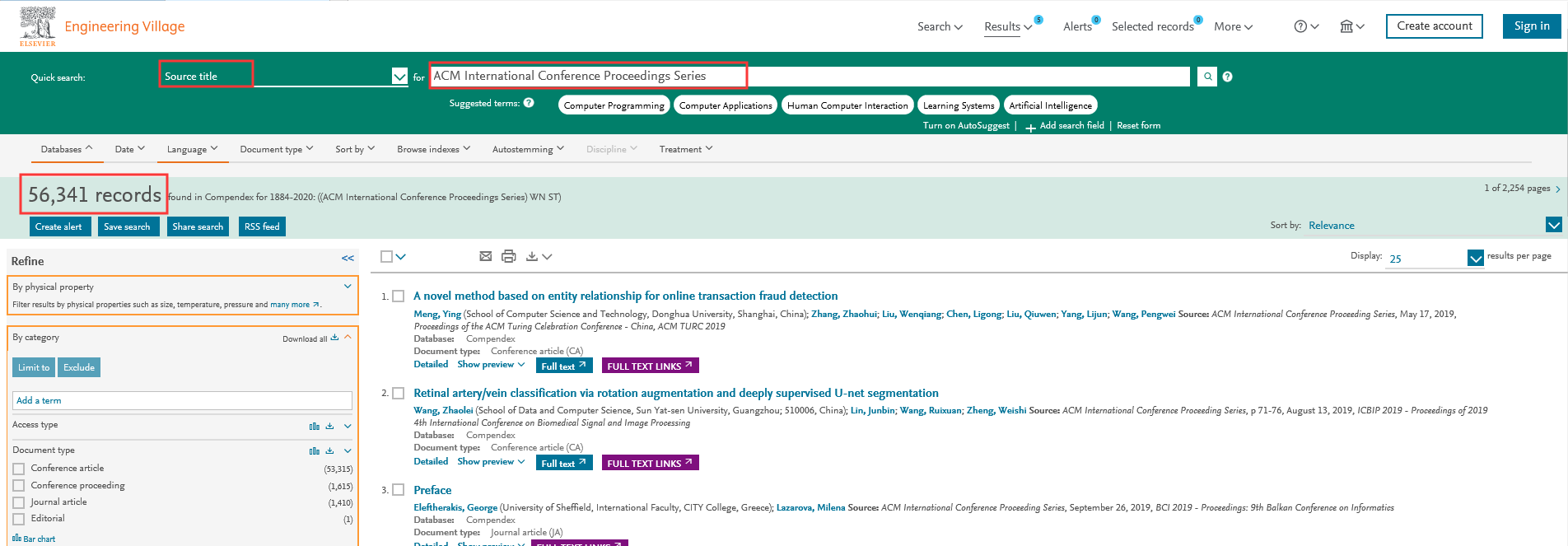Open the Databases filter tab
The width and height of the screenshot is (1568, 546).
click(67, 149)
